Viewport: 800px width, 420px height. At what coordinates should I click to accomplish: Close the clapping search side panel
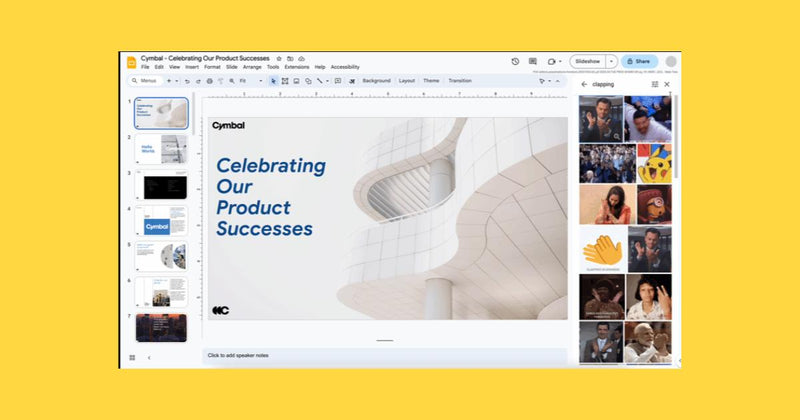pos(667,84)
